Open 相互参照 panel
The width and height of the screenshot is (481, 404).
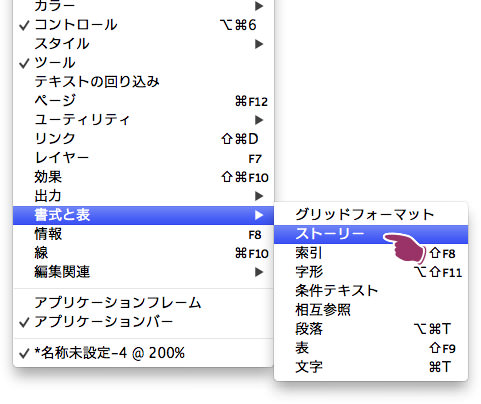point(371,310)
